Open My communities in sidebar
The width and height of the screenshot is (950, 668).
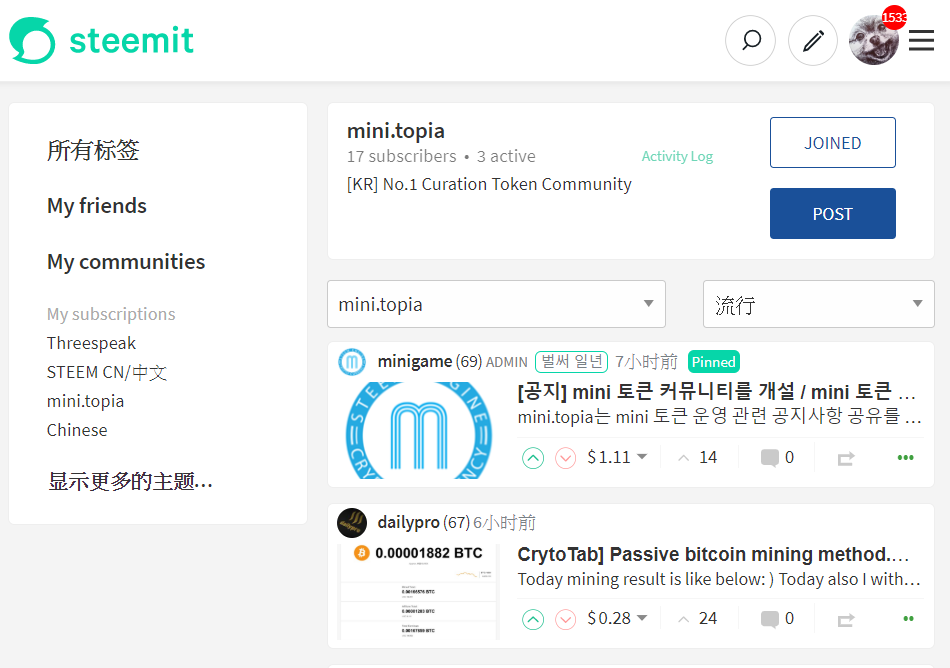point(126,262)
